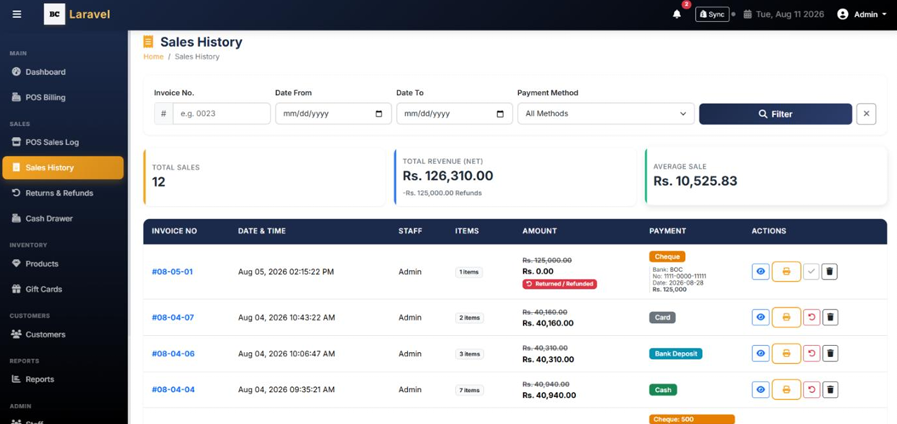Click the Amount column header
This screenshot has height=424, width=897.
pyautogui.click(x=539, y=231)
